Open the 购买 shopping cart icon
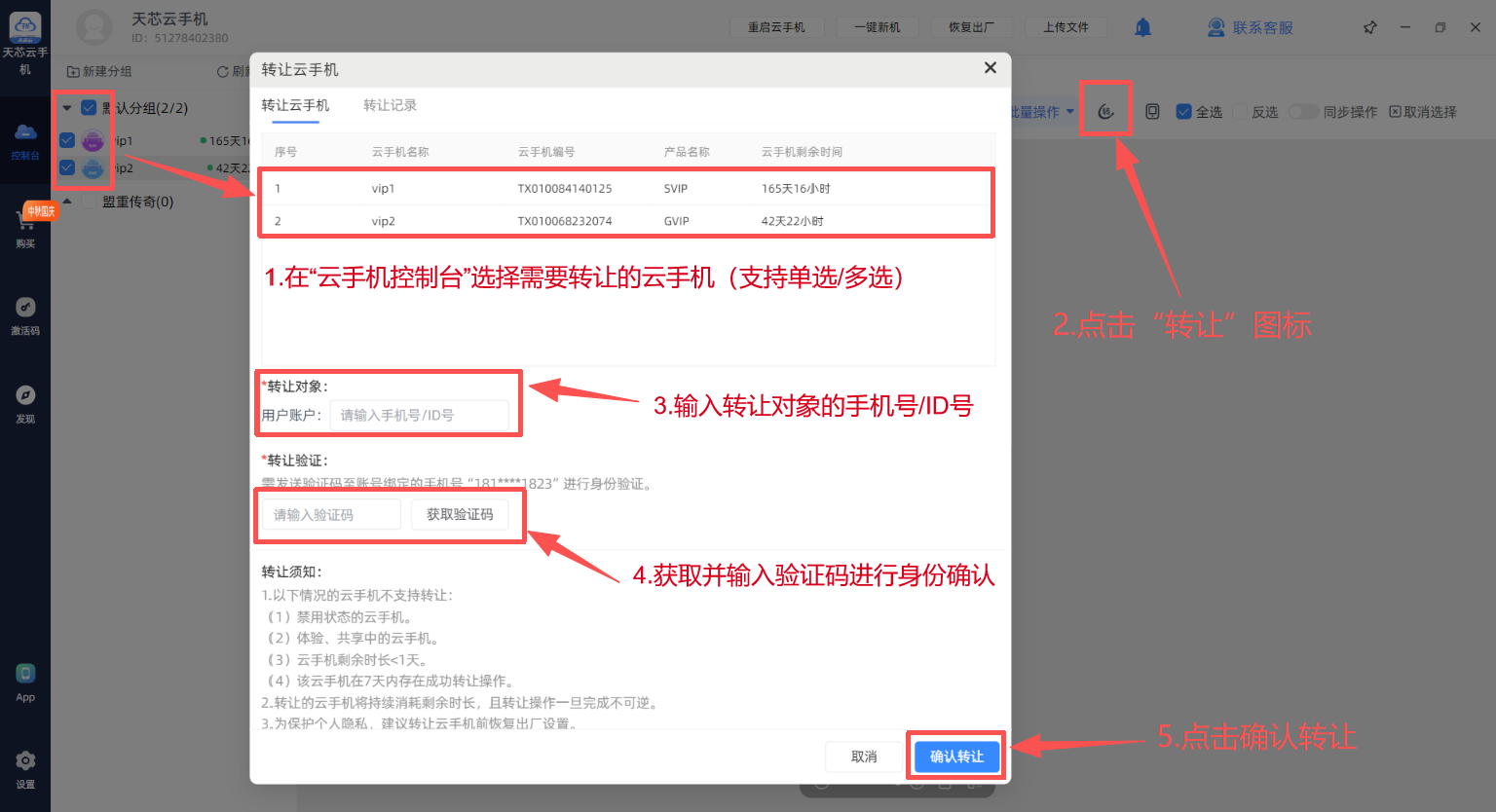 (25, 228)
